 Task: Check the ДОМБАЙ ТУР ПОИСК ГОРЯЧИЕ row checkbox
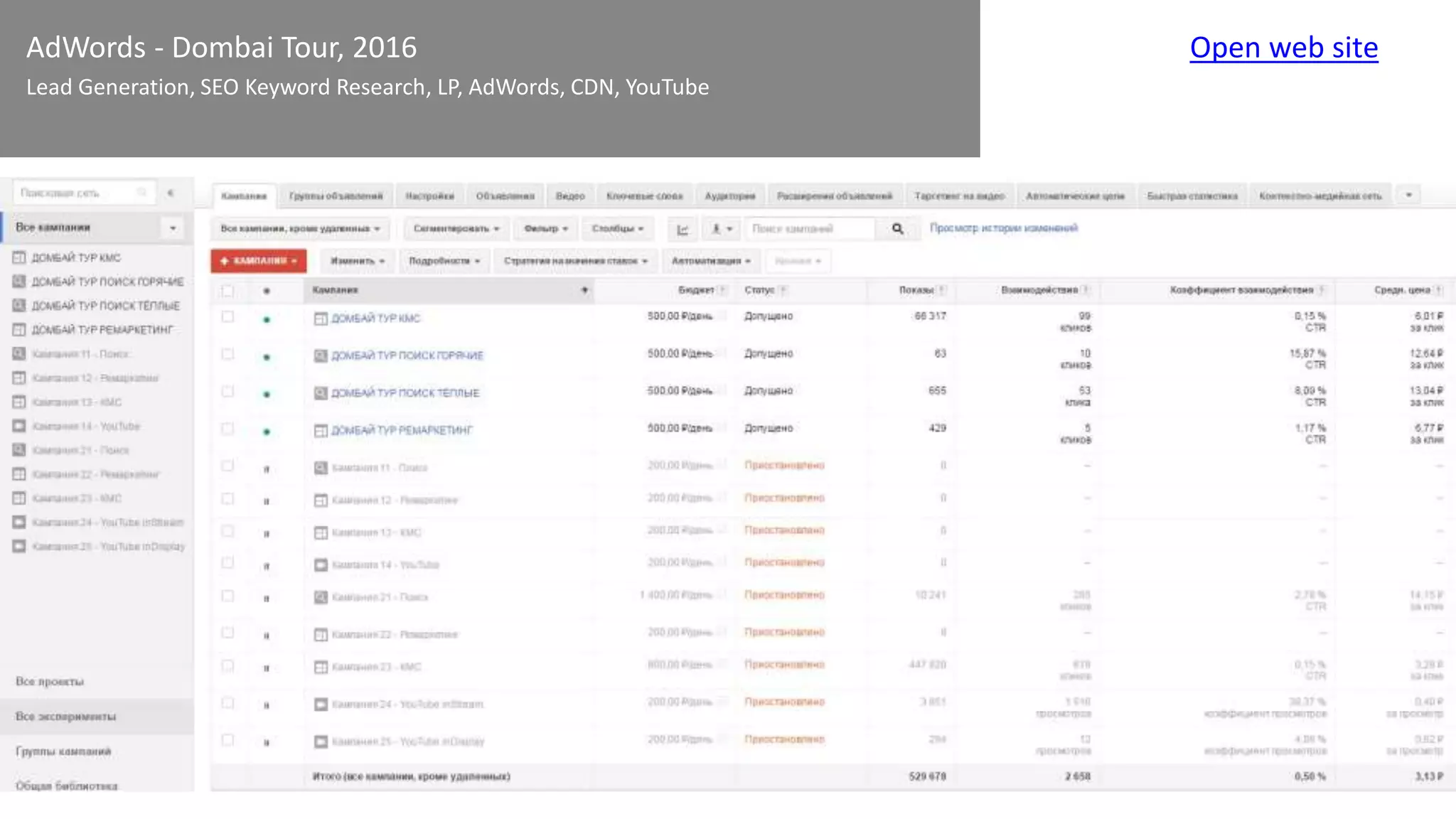point(227,354)
